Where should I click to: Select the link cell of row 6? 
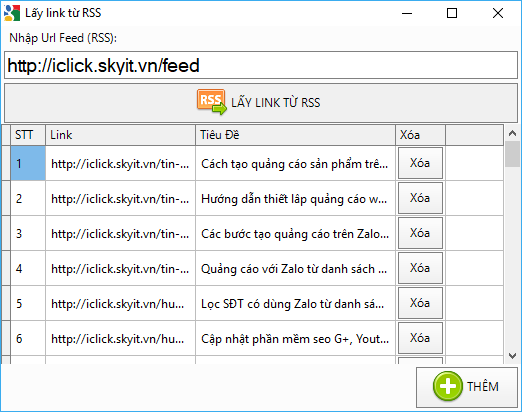pos(120,338)
